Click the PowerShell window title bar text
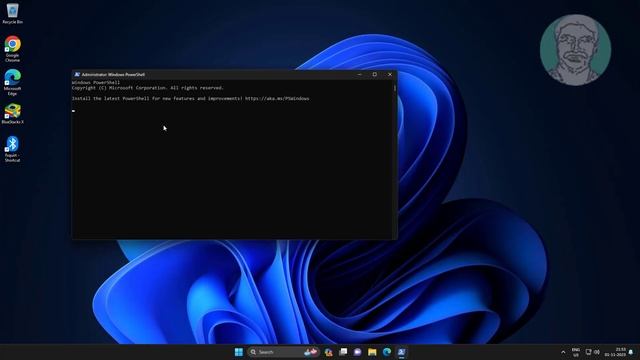This screenshot has height=360, width=640. tap(113, 75)
